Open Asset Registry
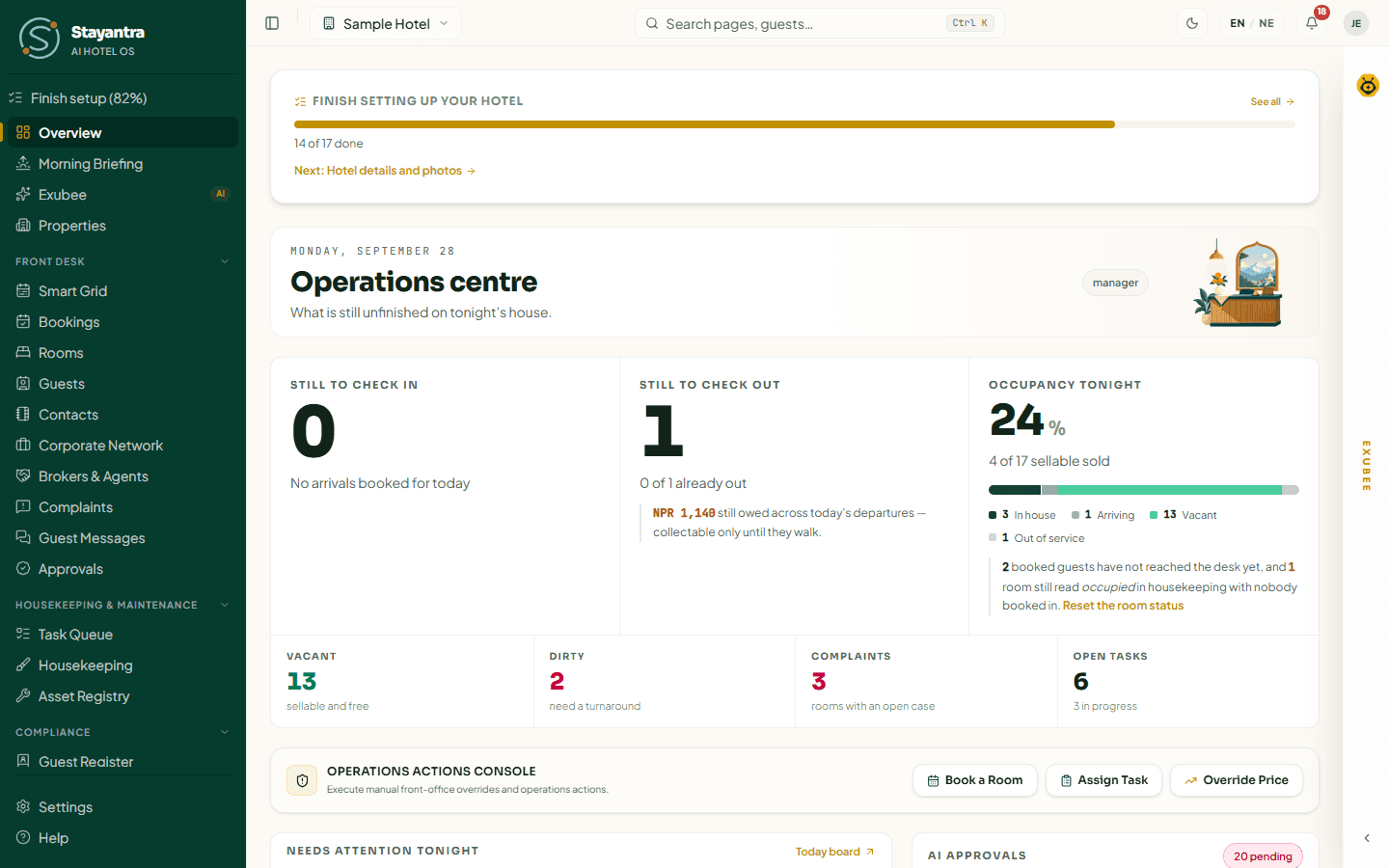The width and height of the screenshot is (1389, 868). click(x=123, y=696)
